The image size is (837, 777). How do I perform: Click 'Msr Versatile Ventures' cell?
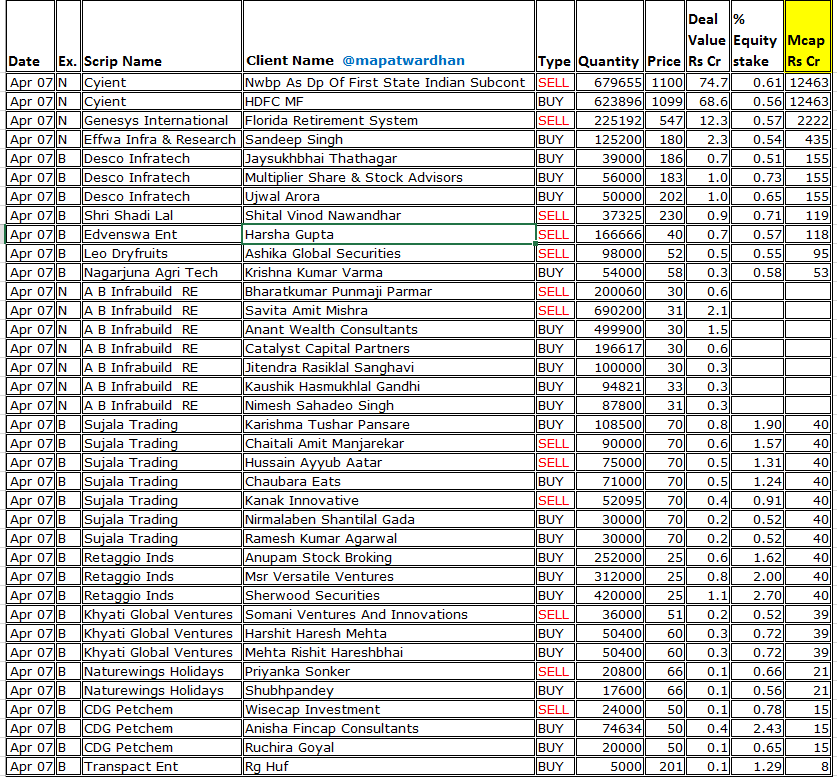point(389,577)
